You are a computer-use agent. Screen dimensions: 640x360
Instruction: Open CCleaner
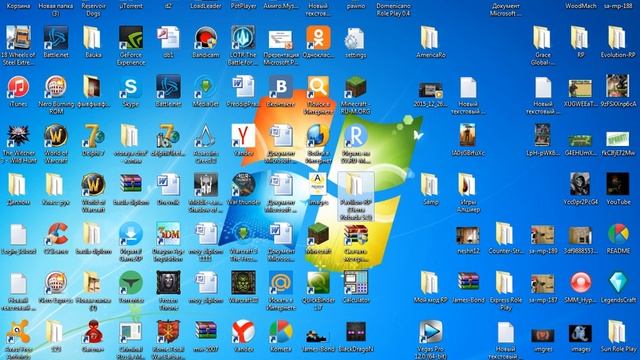pos(56,235)
